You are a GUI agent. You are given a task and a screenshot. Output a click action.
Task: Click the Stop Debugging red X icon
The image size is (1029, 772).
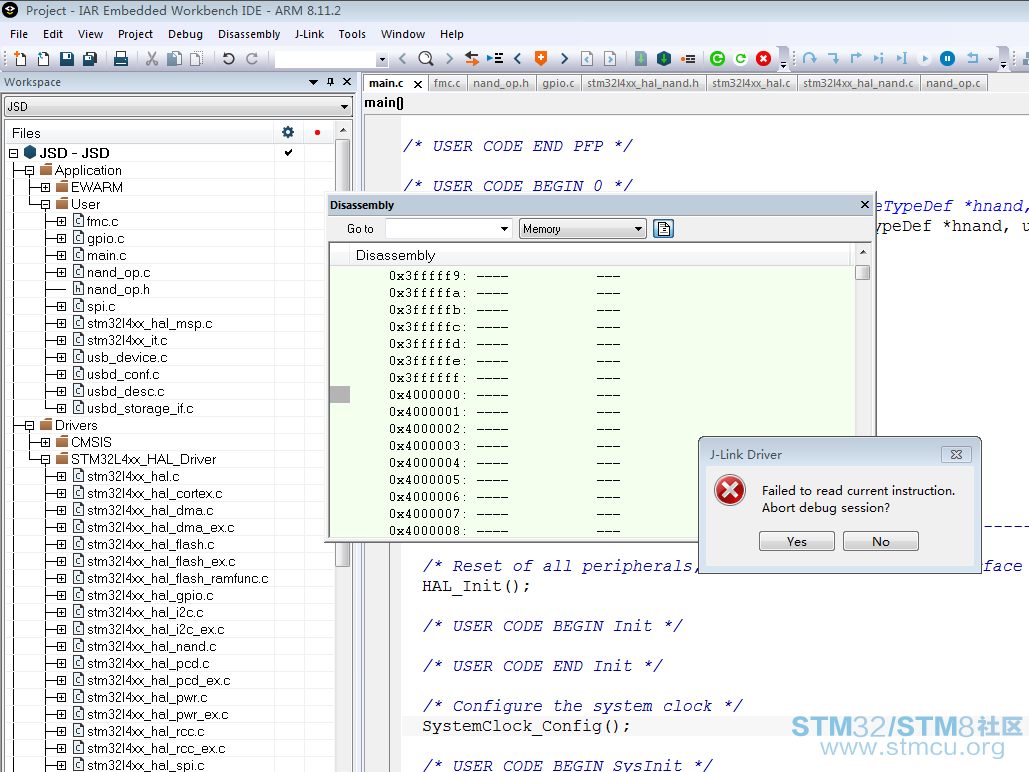[763, 59]
